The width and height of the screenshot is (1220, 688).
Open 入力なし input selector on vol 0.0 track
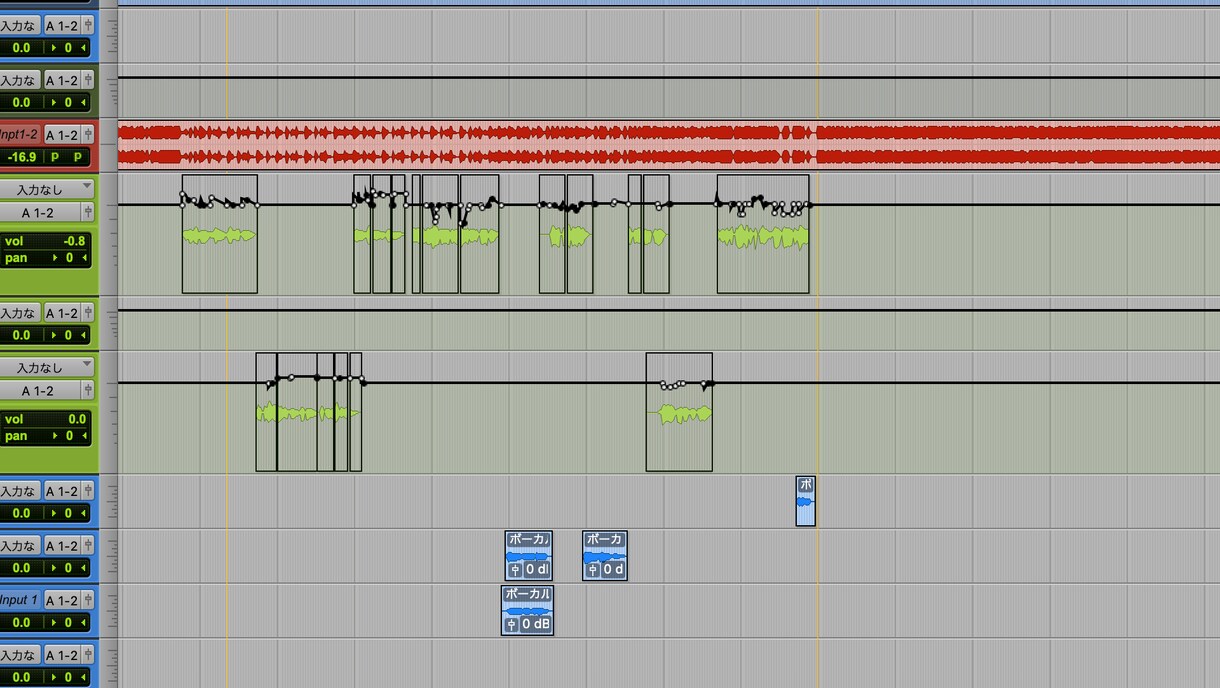(47, 367)
